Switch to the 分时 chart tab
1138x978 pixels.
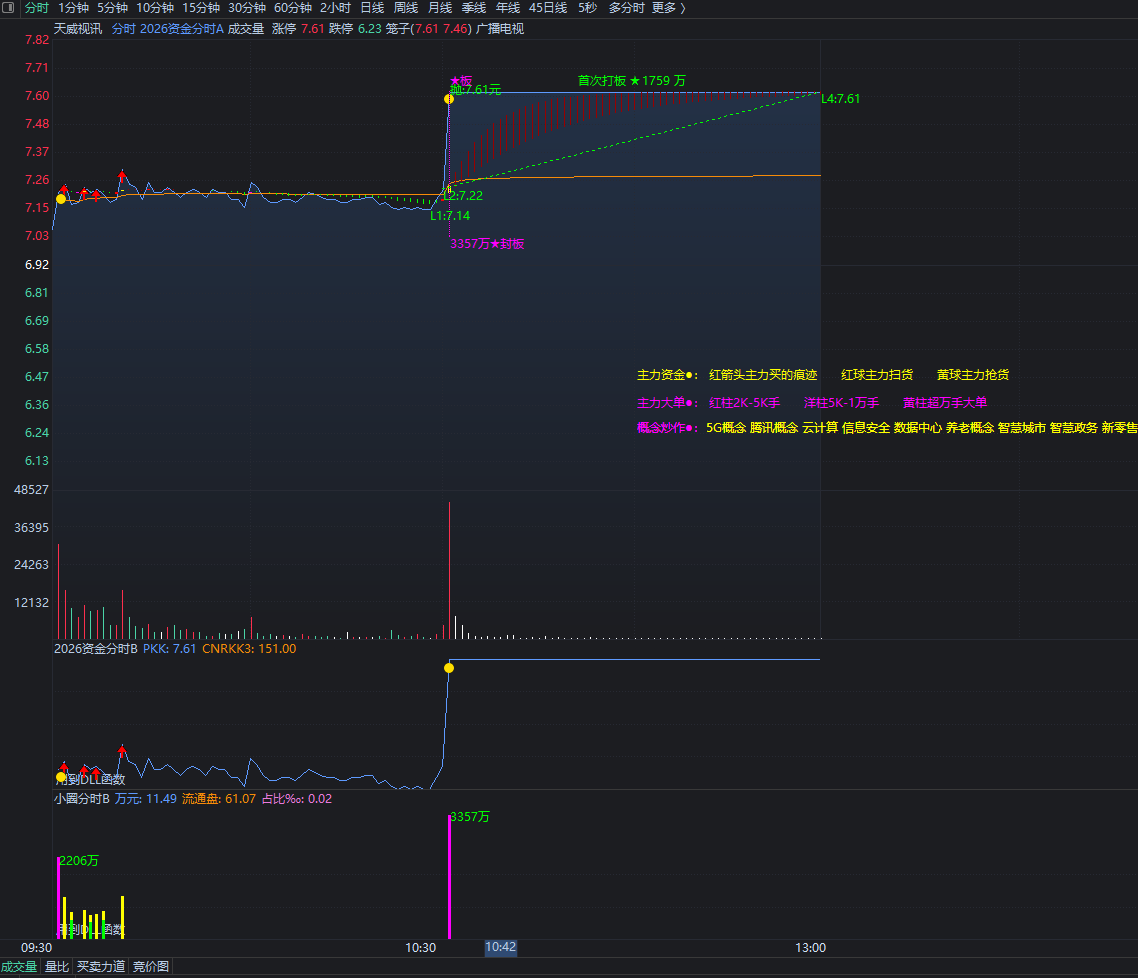[x=36, y=8]
